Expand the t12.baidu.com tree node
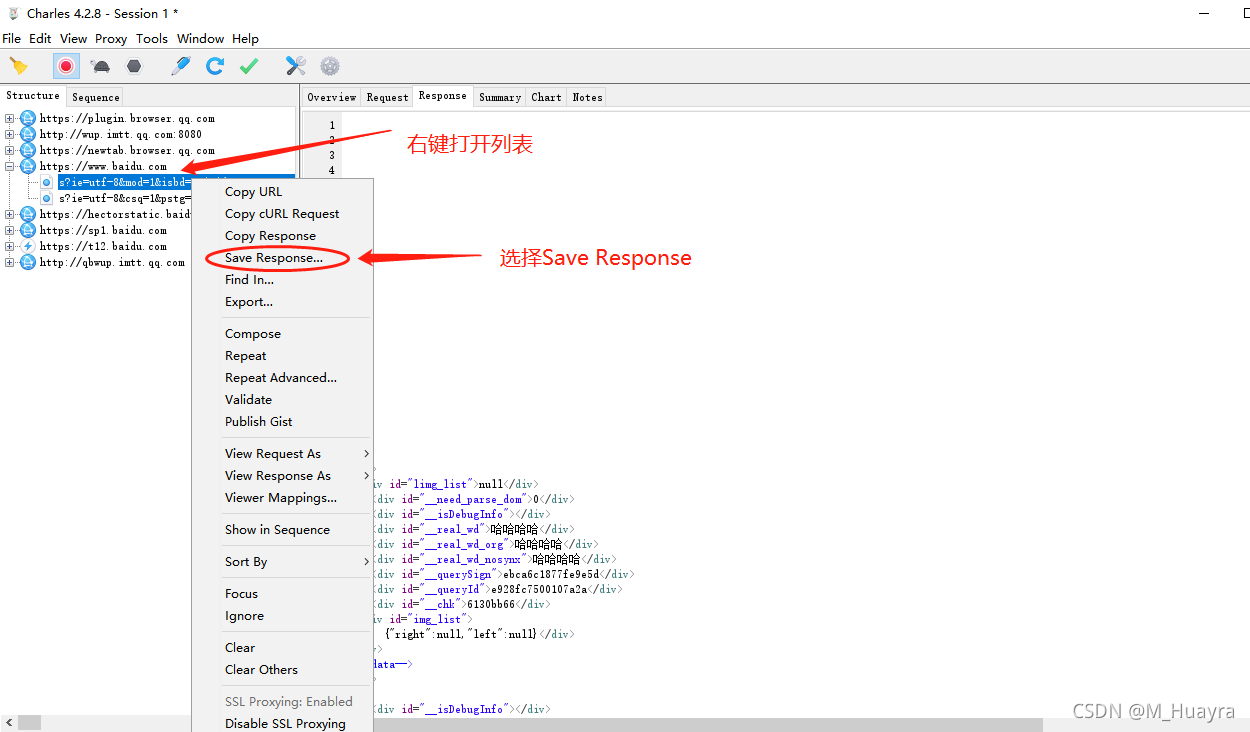Screen dimensions: 1250x732 coord(10,246)
